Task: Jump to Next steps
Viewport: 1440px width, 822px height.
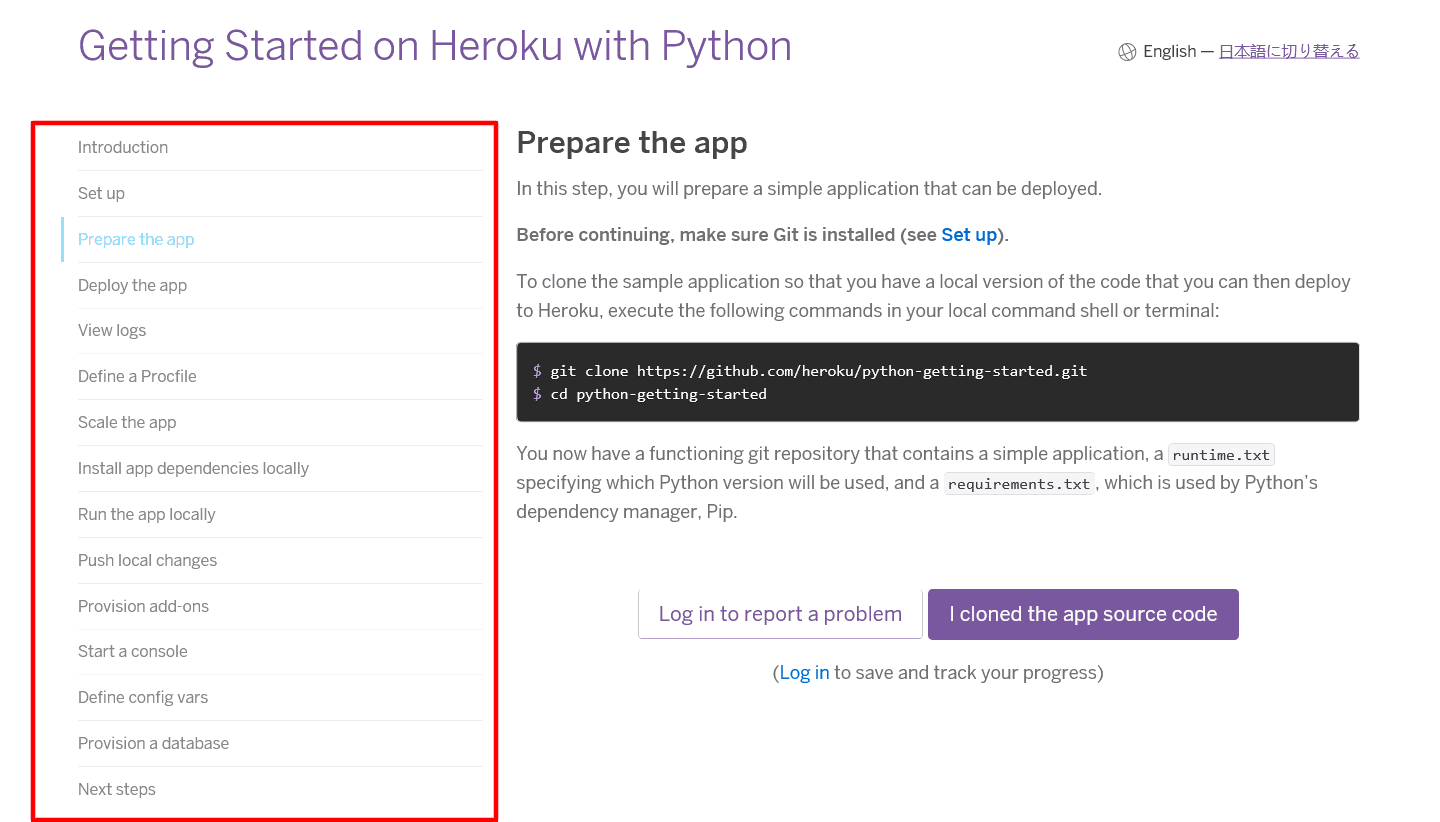Action: (117, 789)
